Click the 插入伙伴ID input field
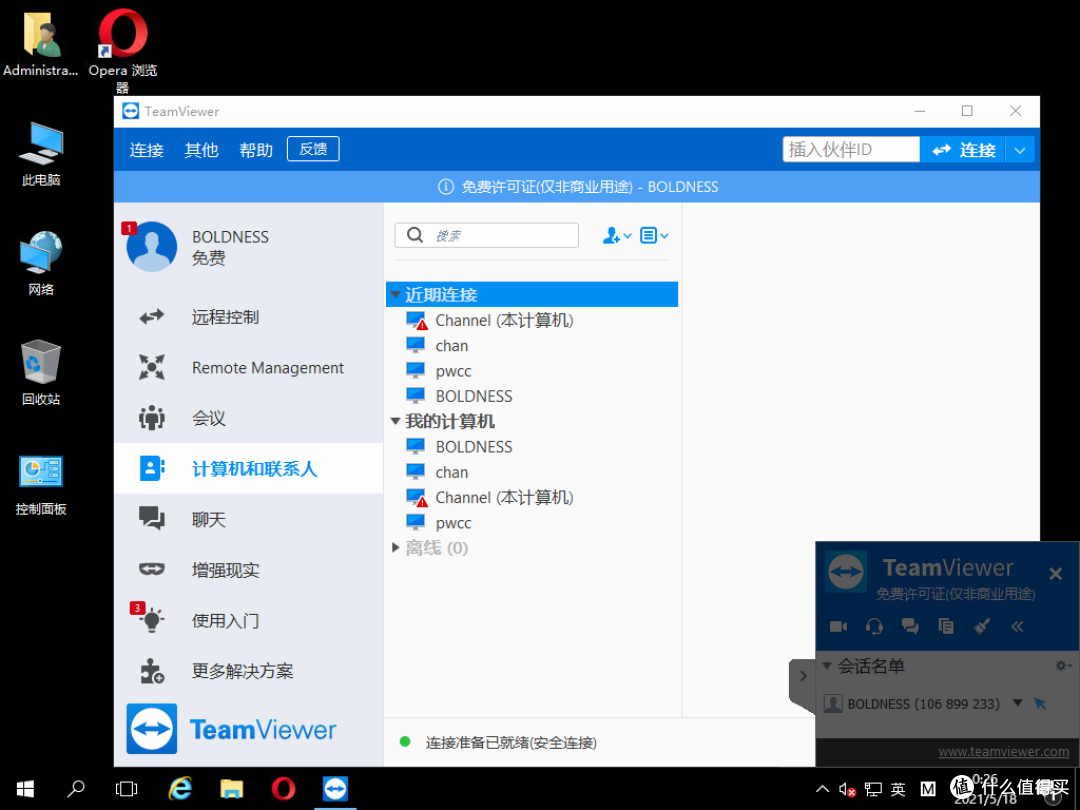This screenshot has height=810, width=1080. click(851, 149)
